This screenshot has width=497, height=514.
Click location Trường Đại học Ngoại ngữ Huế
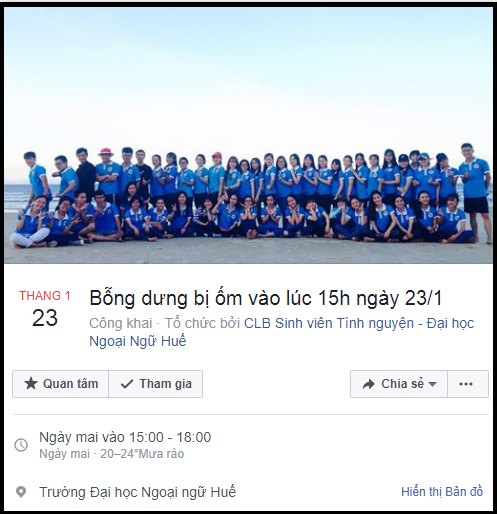[137, 492]
